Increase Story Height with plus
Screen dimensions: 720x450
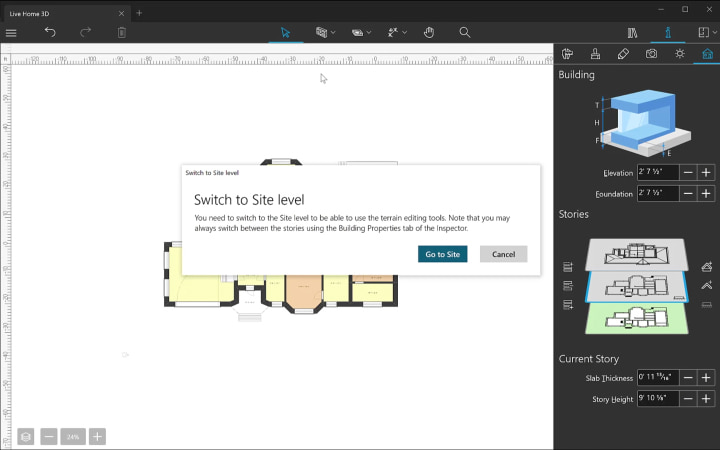(706, 399)
